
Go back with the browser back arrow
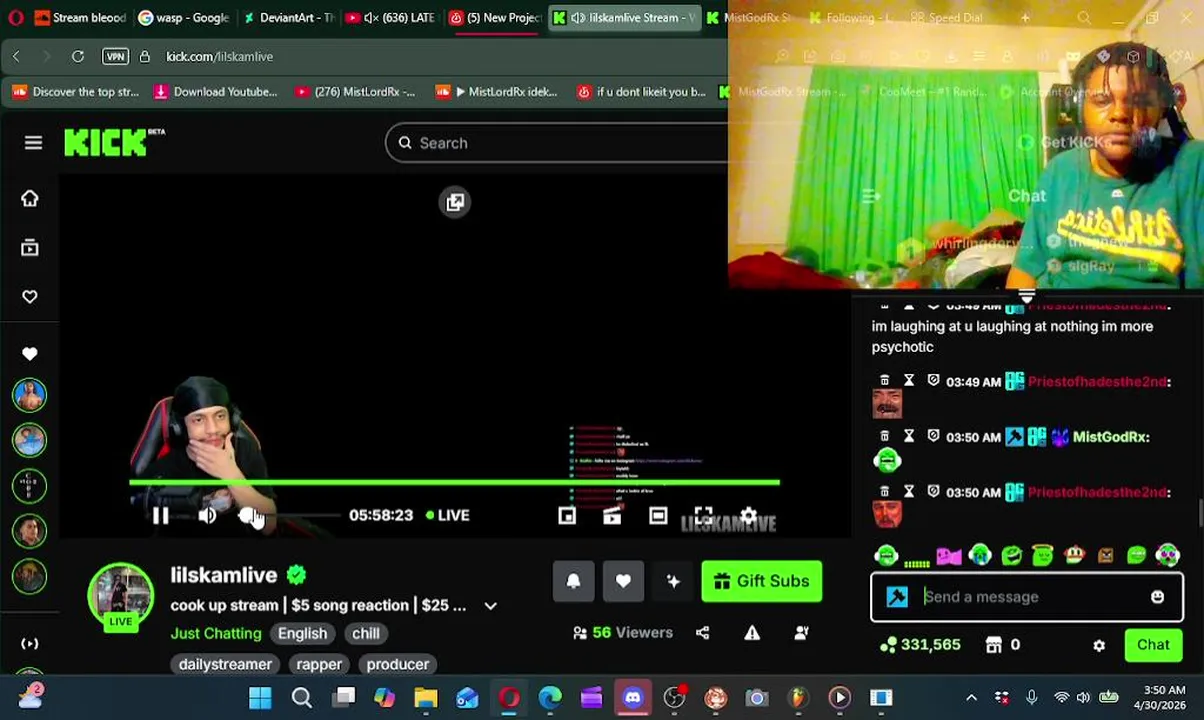pyautogui.click(x=16, y=56)
